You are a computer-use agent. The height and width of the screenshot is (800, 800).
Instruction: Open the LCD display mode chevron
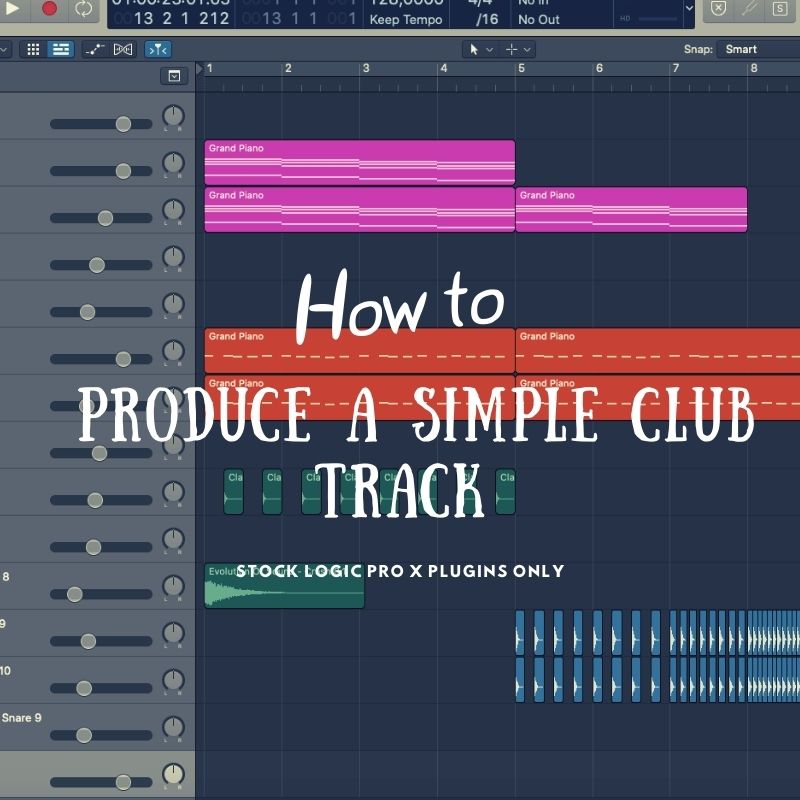click(689, 9)
